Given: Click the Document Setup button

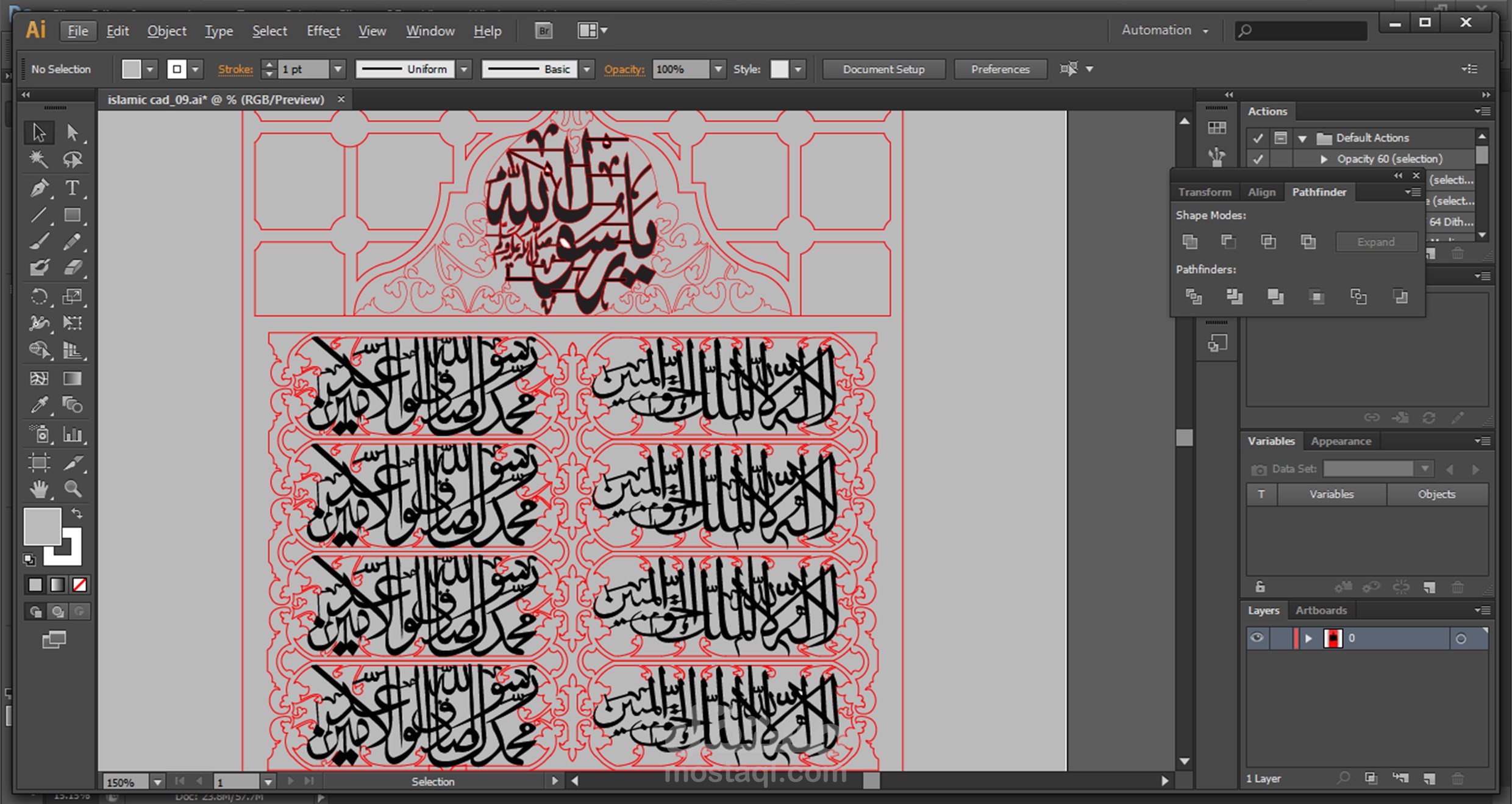Looking at the screenshot, I should click(x=883, y=69).
